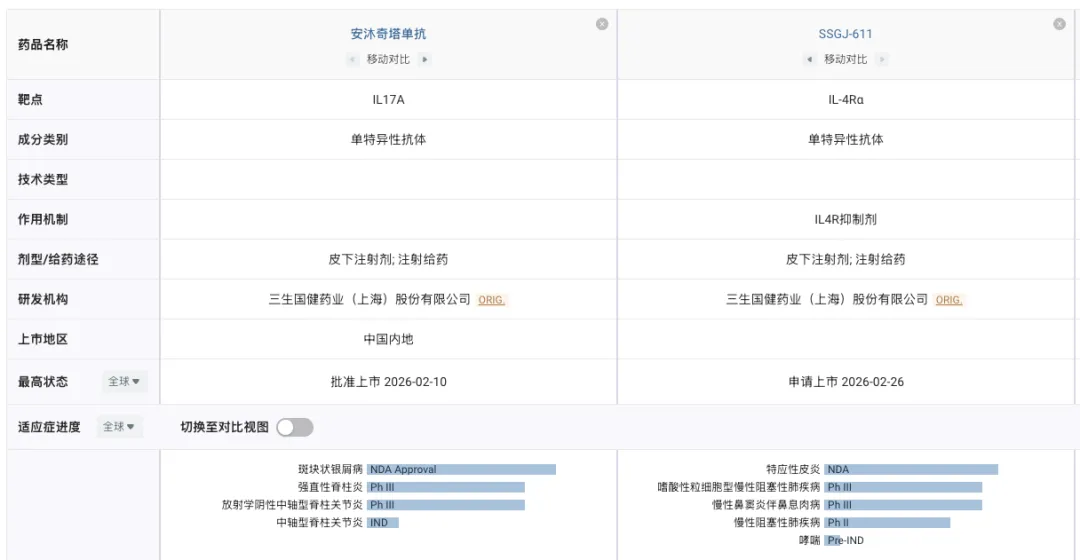The height and width of the screenshot is (560, 1080).
Task: Click the ORIG. tag in the 安沐奇塔单抗 column
Action: point(491,300)
